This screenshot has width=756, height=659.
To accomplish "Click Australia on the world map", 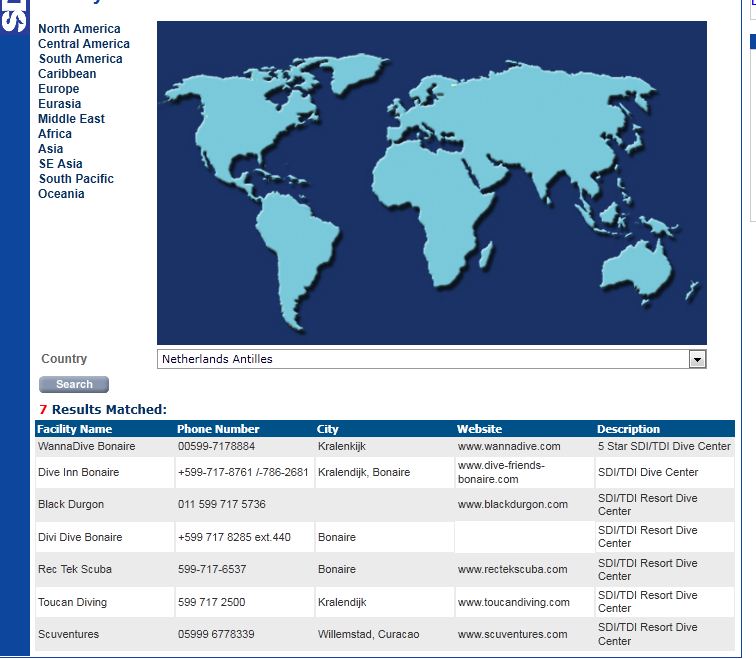I will coord(635,270).
